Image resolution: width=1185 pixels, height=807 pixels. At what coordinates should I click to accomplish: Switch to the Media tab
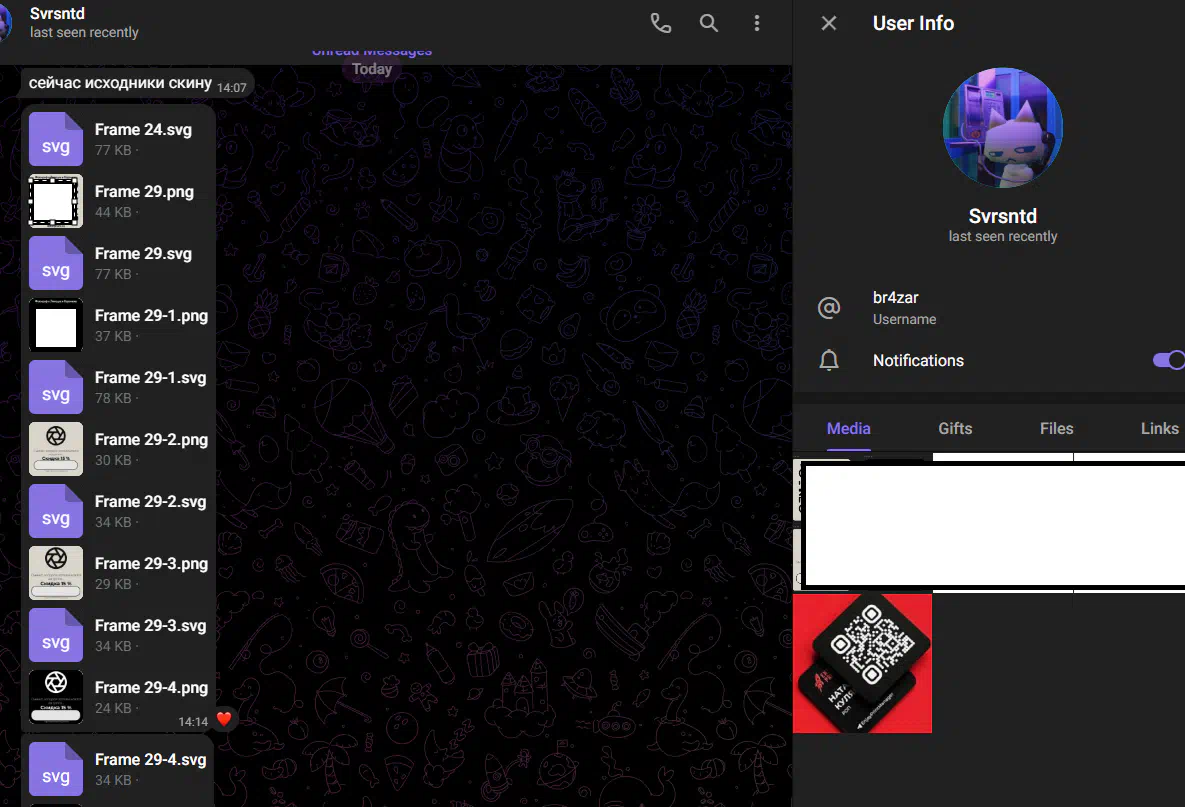click(849, 428)
